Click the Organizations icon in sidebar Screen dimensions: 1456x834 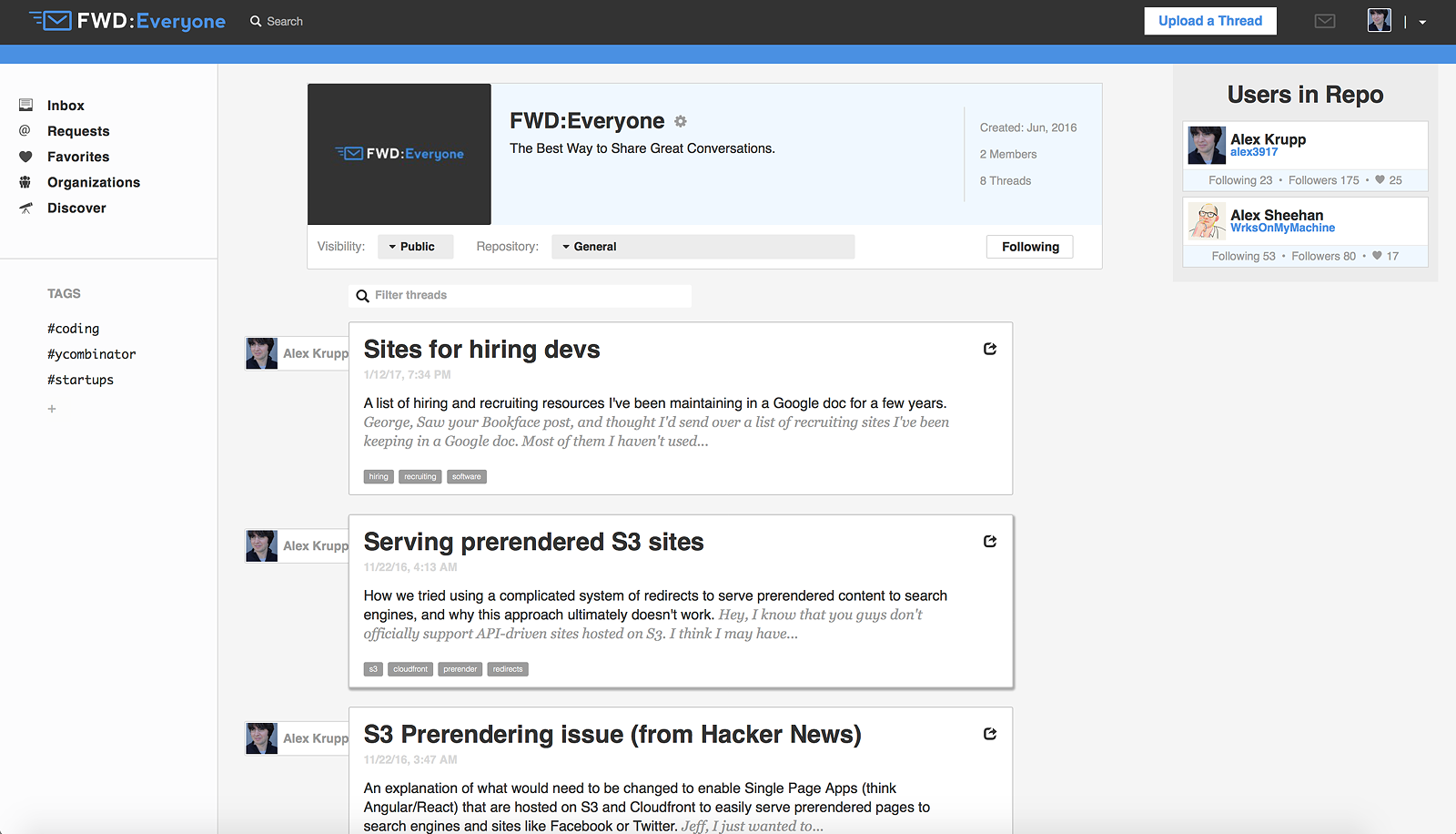(25, 182)
